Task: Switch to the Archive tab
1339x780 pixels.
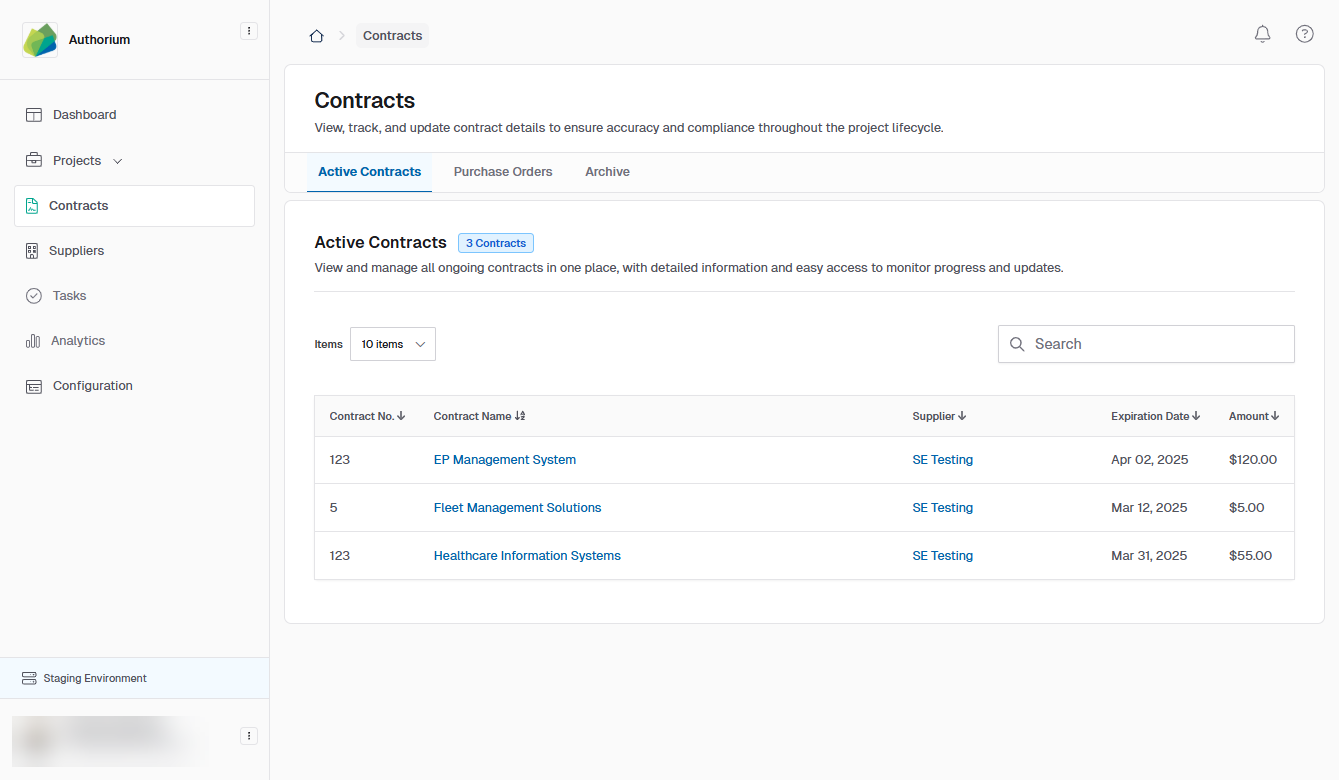Action: [607, 172]
